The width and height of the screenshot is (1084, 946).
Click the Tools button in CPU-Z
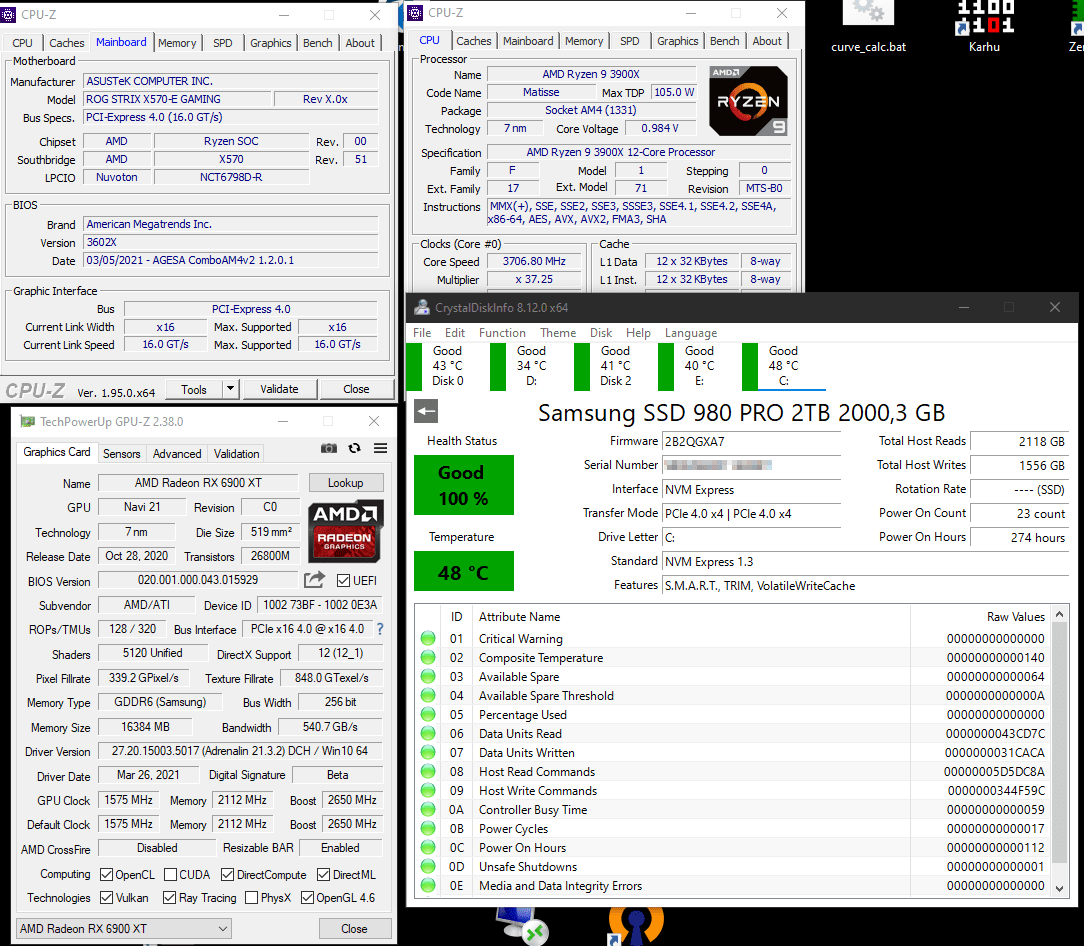(194, 389)
